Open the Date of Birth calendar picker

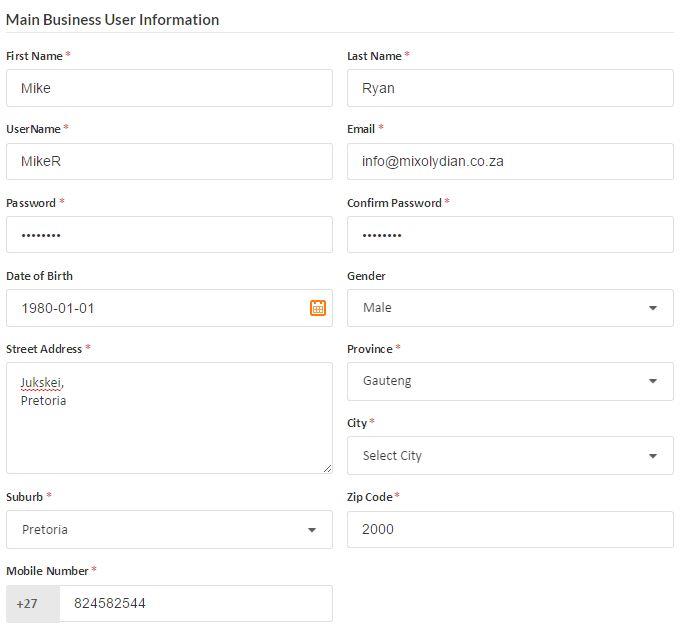click(x=317, y=308)
